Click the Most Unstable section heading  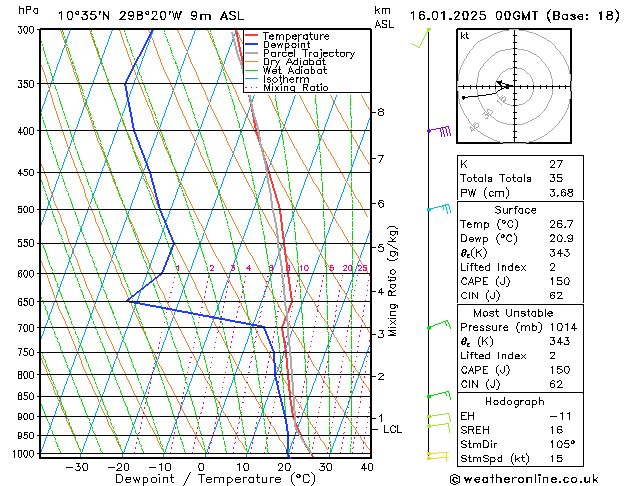click(x=513, y=313)
